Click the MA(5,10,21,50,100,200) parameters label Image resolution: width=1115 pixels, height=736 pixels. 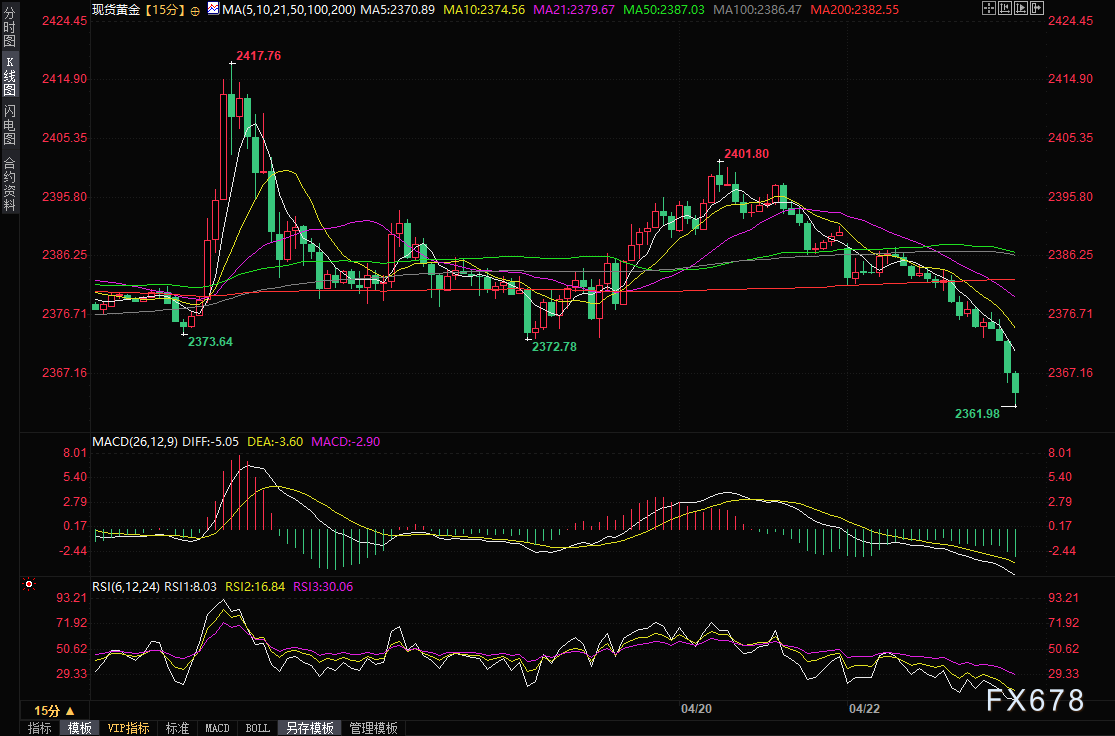coord(289,10)
